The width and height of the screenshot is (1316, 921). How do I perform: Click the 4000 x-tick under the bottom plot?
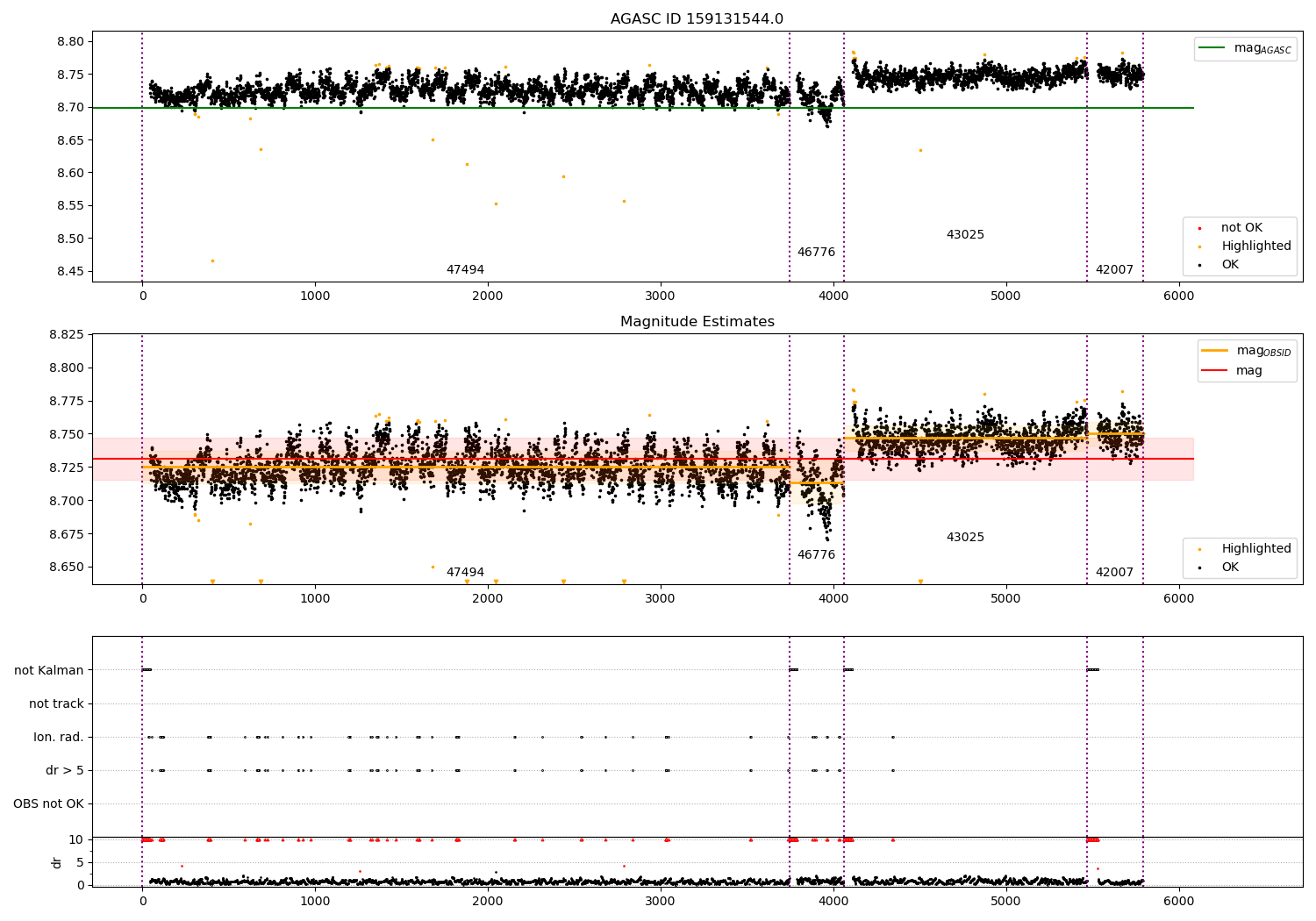[833, 902]
